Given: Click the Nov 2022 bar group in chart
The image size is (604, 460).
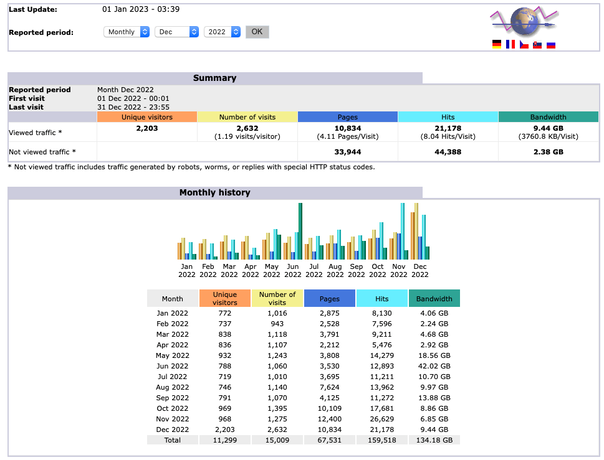Looking at the screenshot, I should 399,231.
